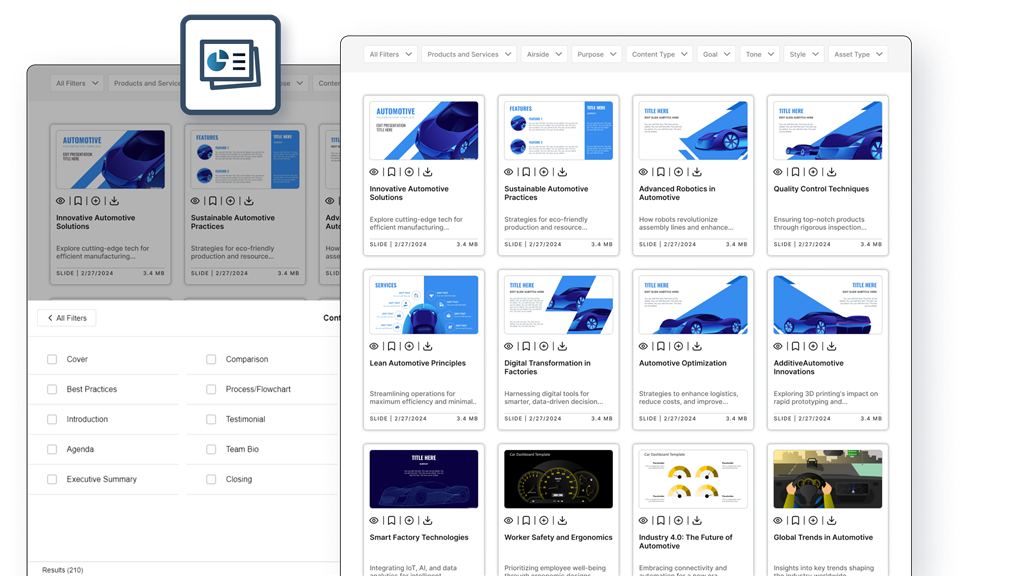The image size is (1024, 576).
Task: Open the Content Type dropdown
Action: [x=659, y=54]
